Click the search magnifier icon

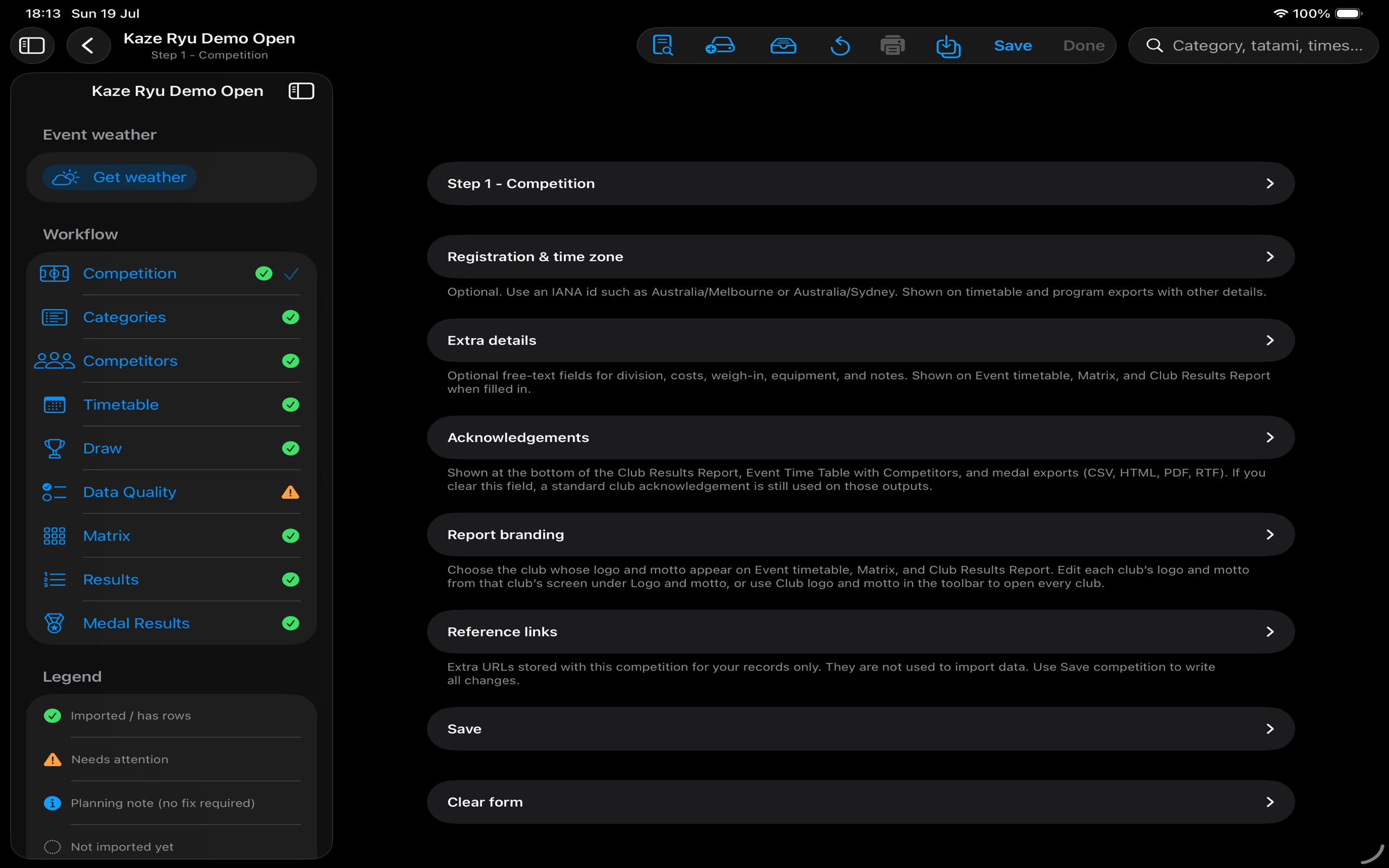click(1154, 46)
